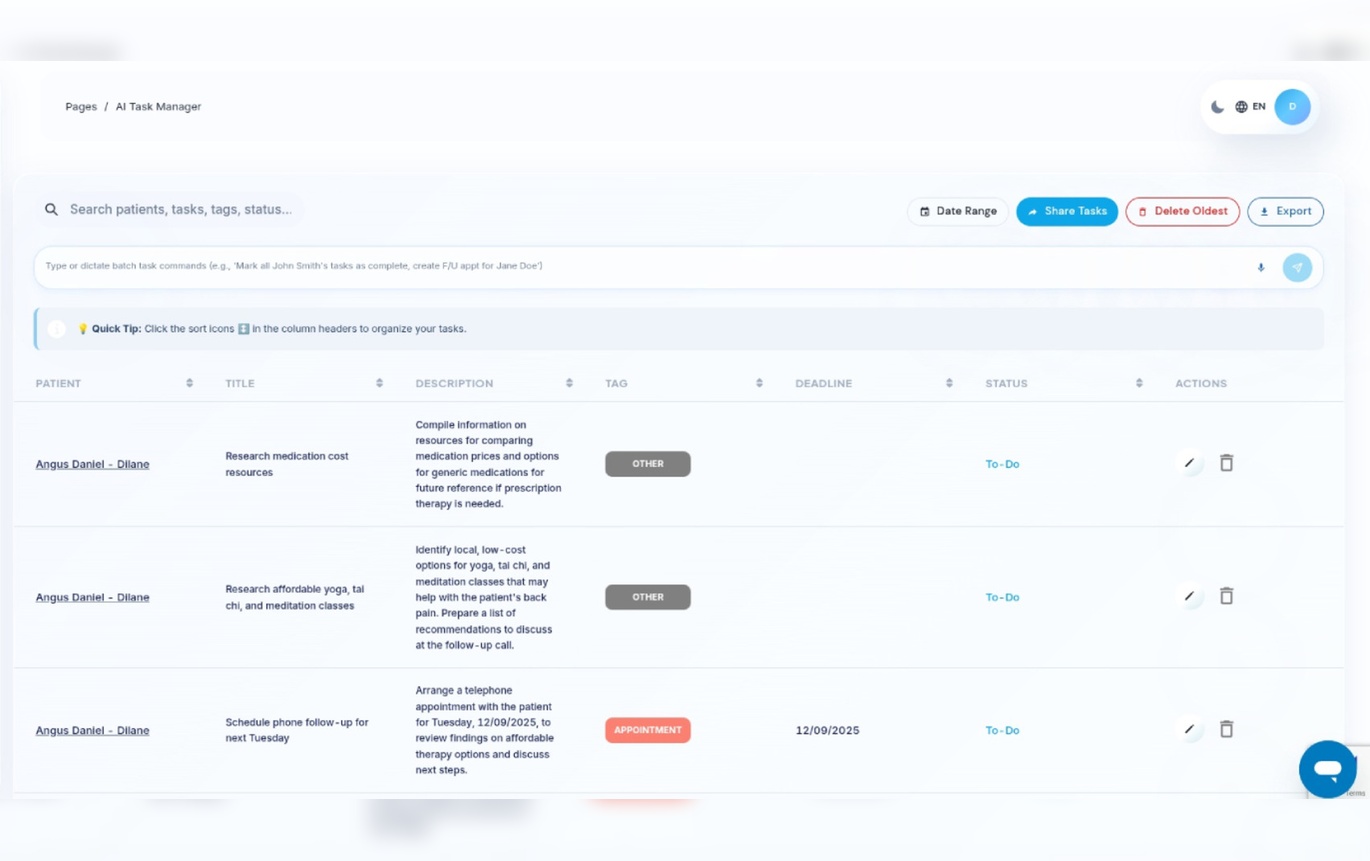Open the chat support widget
The width and height of the screenshot is (1370, 861).
(1327, 769)
